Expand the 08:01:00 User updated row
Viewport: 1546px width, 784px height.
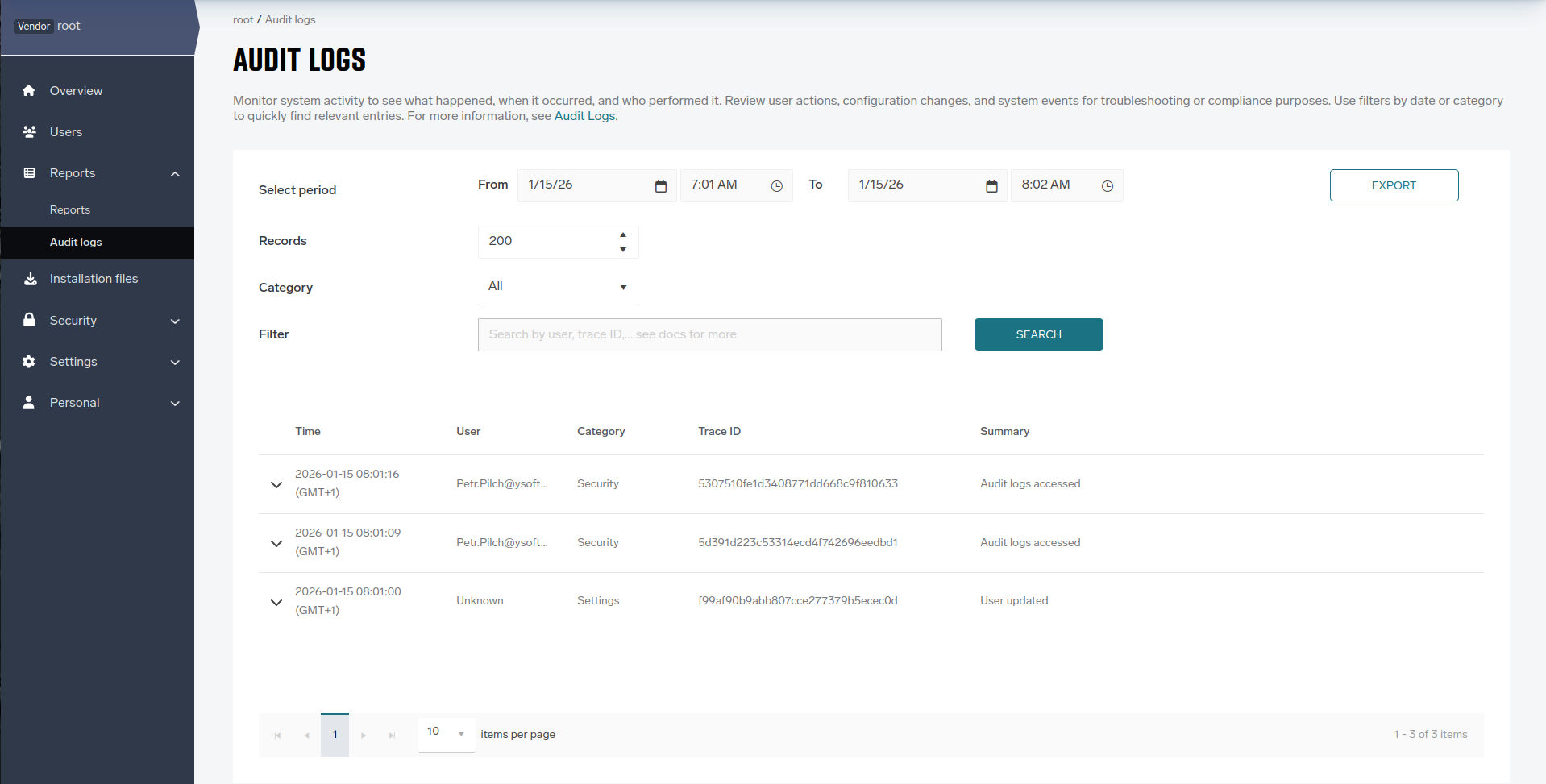[x=276, y=602]
